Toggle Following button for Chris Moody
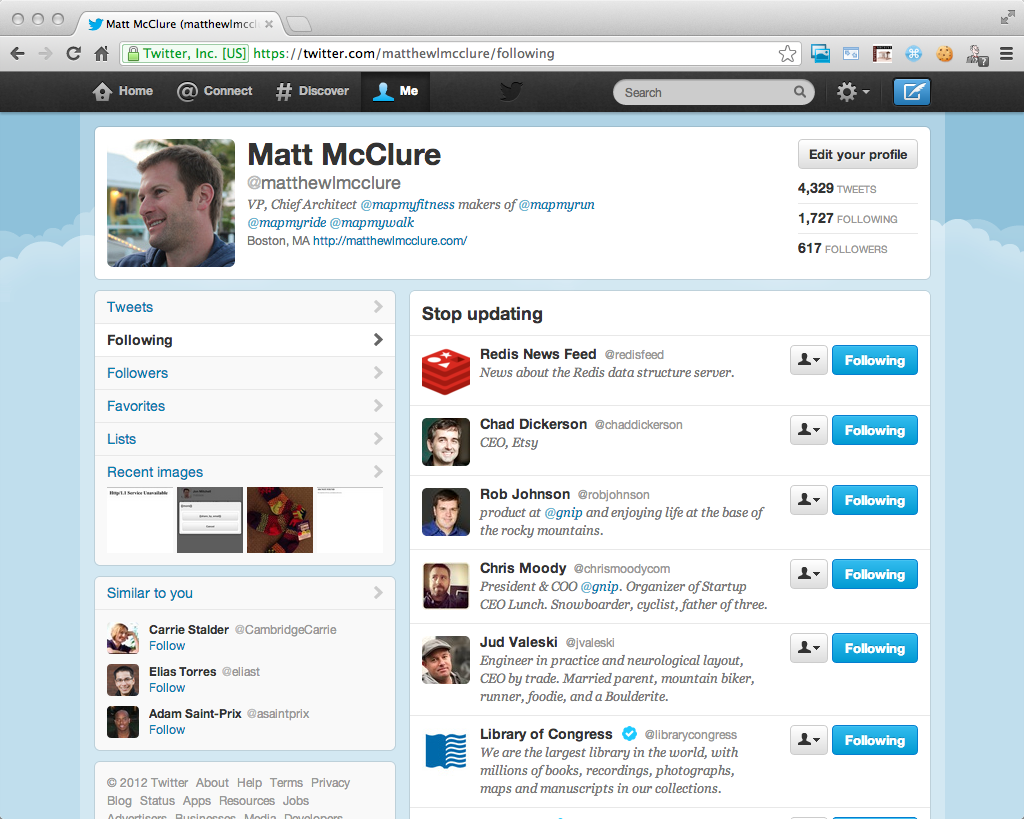The width and height of the screenshot is (1024, 819). pyautogui.click(x=874, y=574)
